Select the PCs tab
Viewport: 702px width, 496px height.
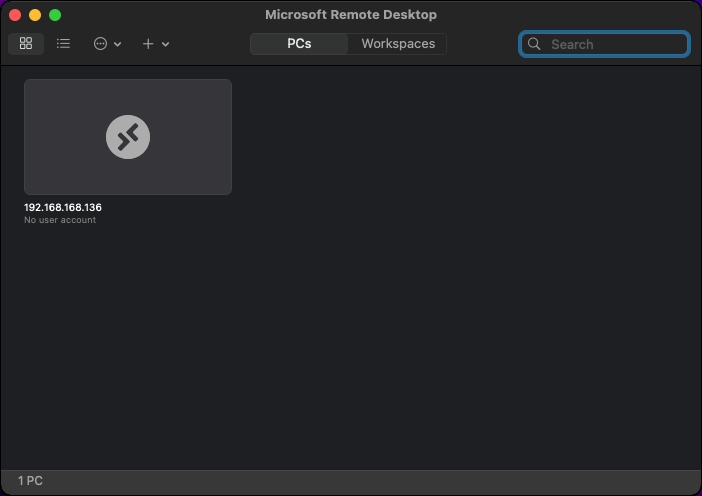pyautogui.click(x=299, y=44)
